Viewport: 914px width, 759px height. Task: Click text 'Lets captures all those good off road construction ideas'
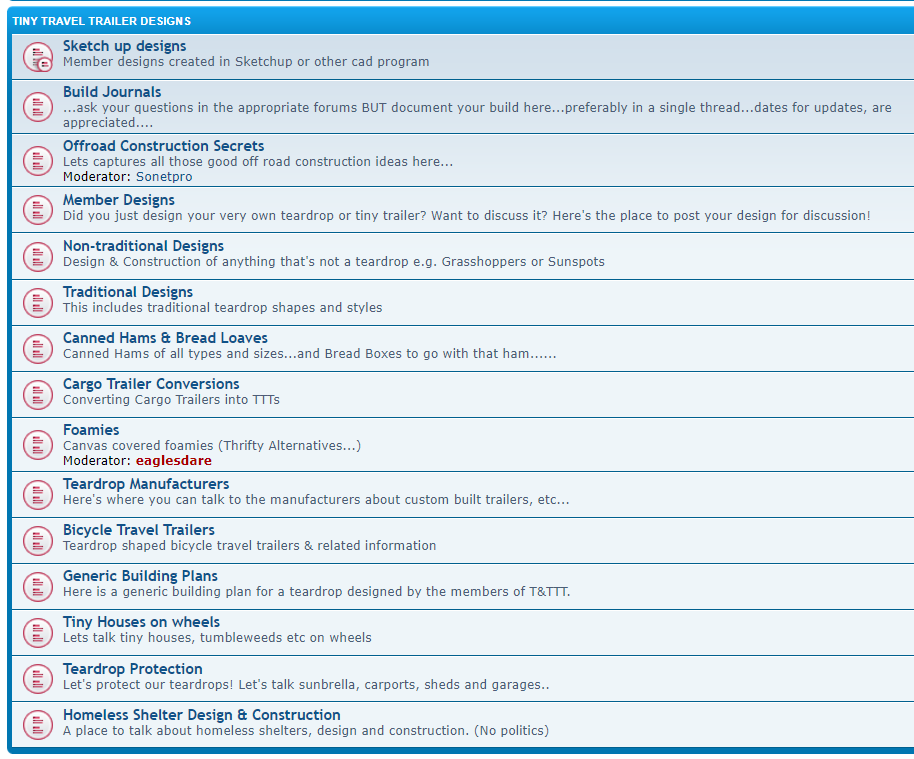point(258,161)
